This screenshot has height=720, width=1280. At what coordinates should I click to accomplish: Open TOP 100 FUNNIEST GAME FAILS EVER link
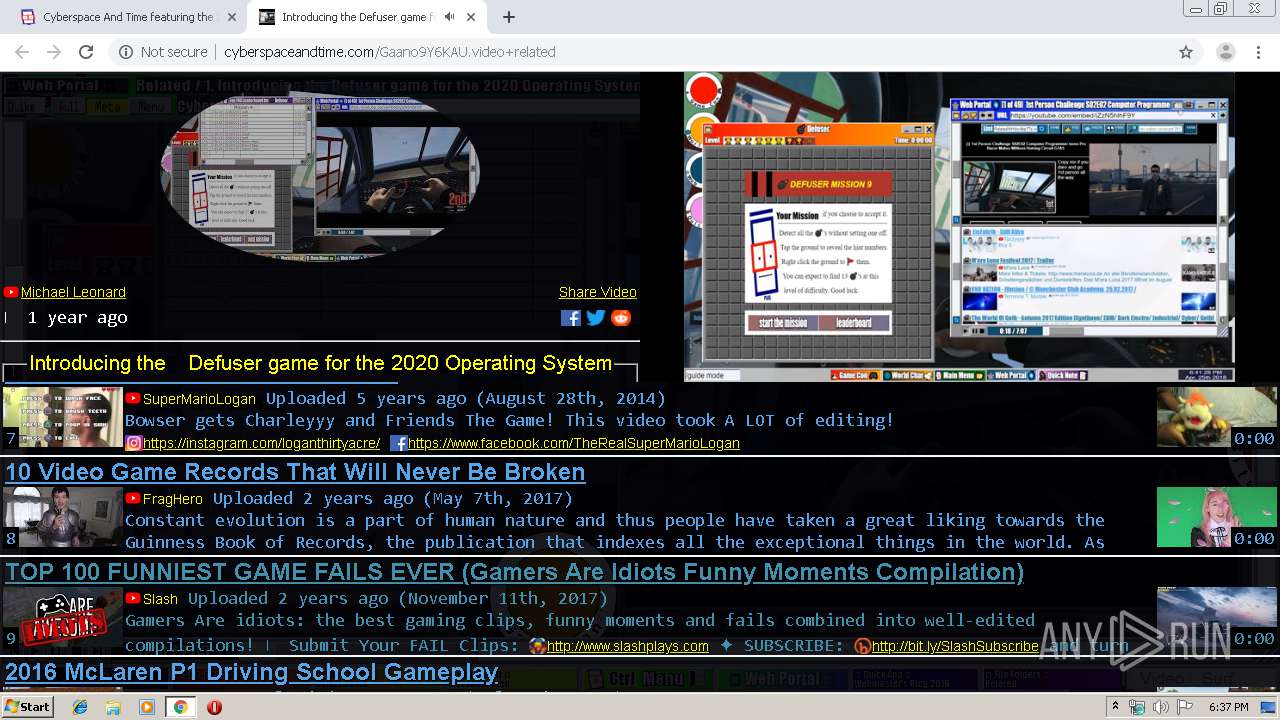tap(514, 572)
